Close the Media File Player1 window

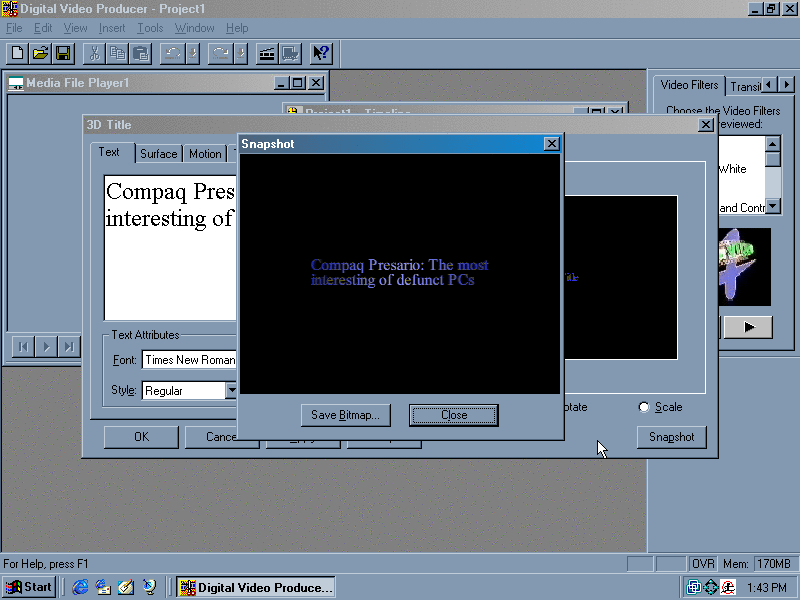click(316, 83)
